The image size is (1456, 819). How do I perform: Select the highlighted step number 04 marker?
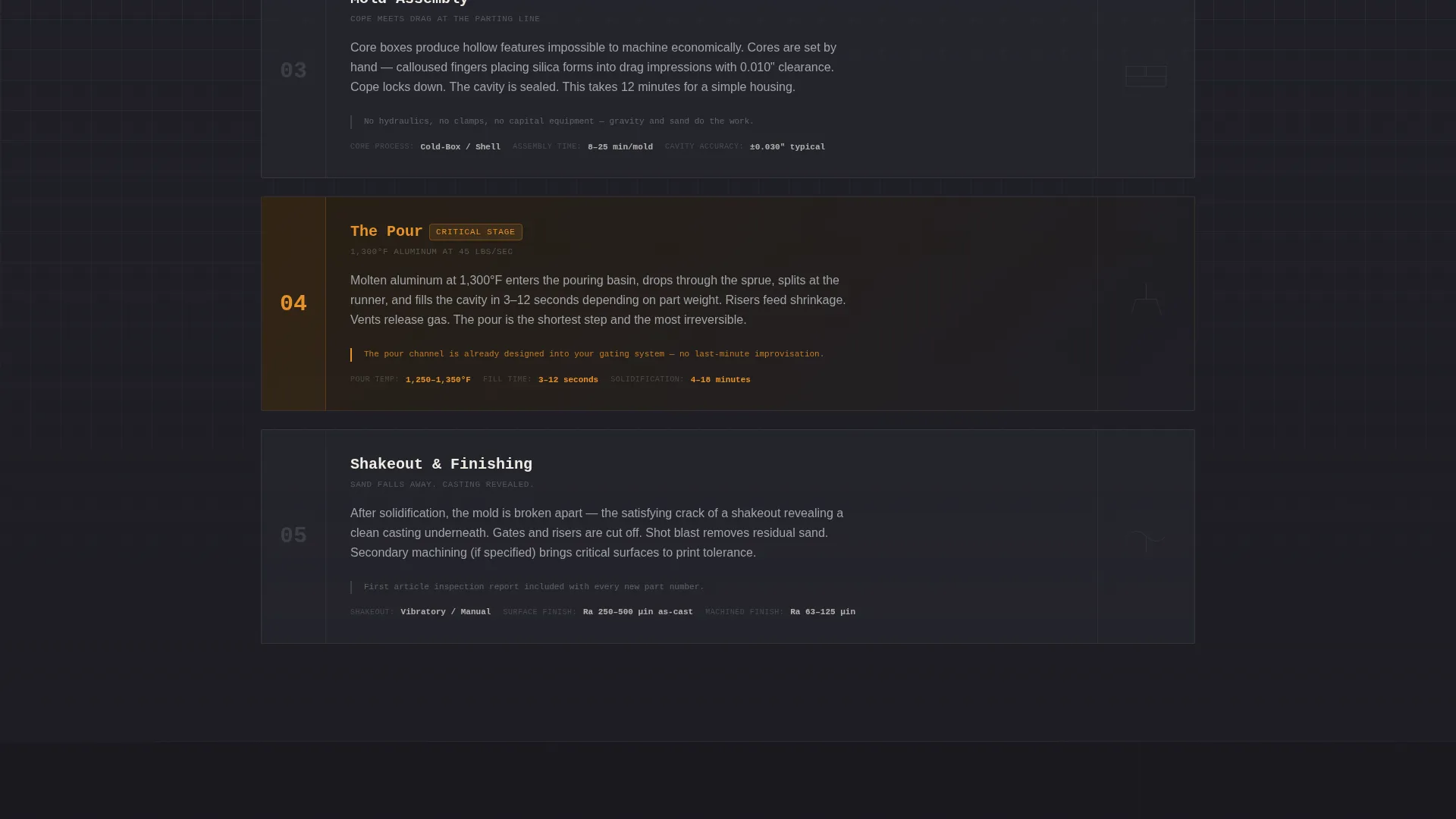293,303
